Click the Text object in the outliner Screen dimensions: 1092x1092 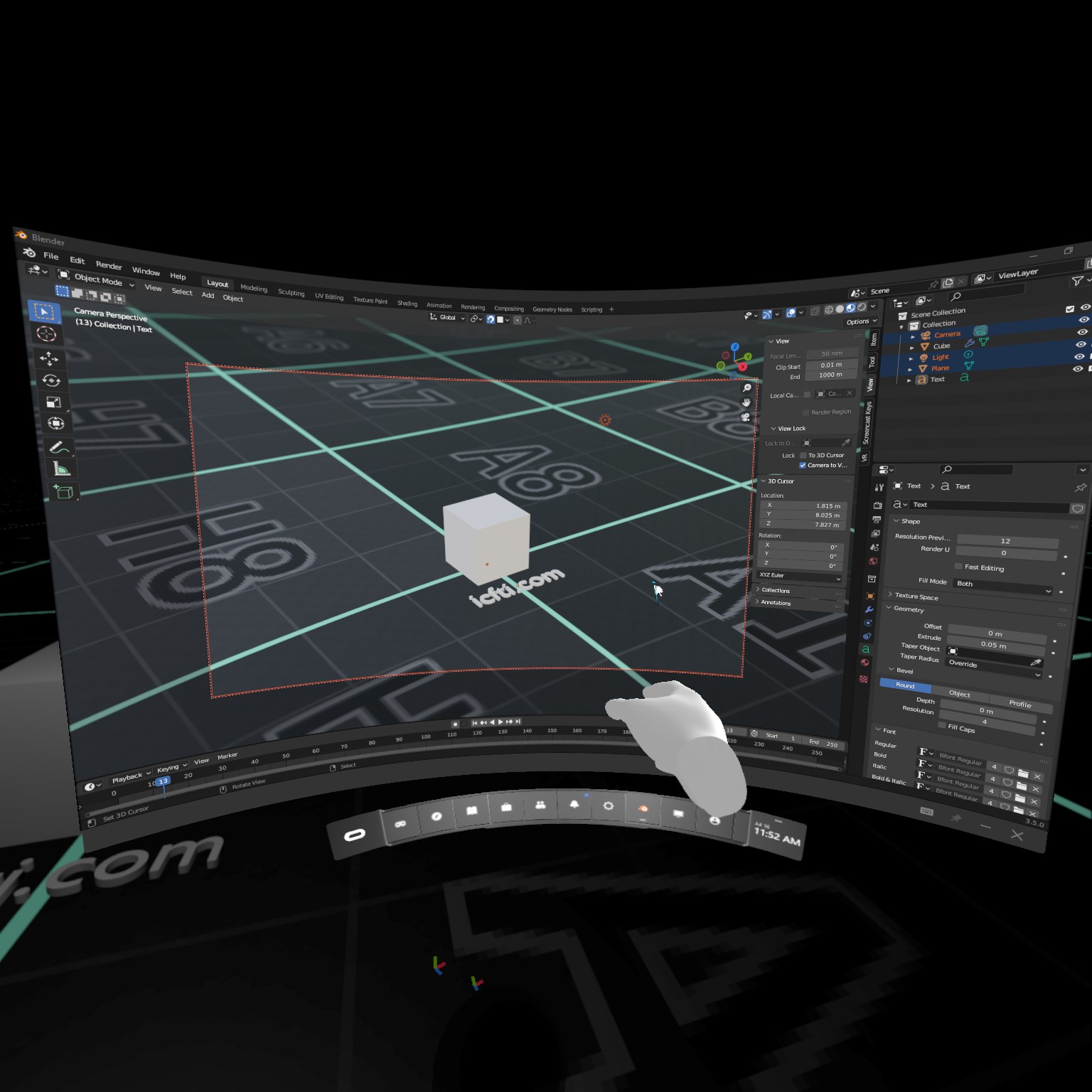(938, 379)
